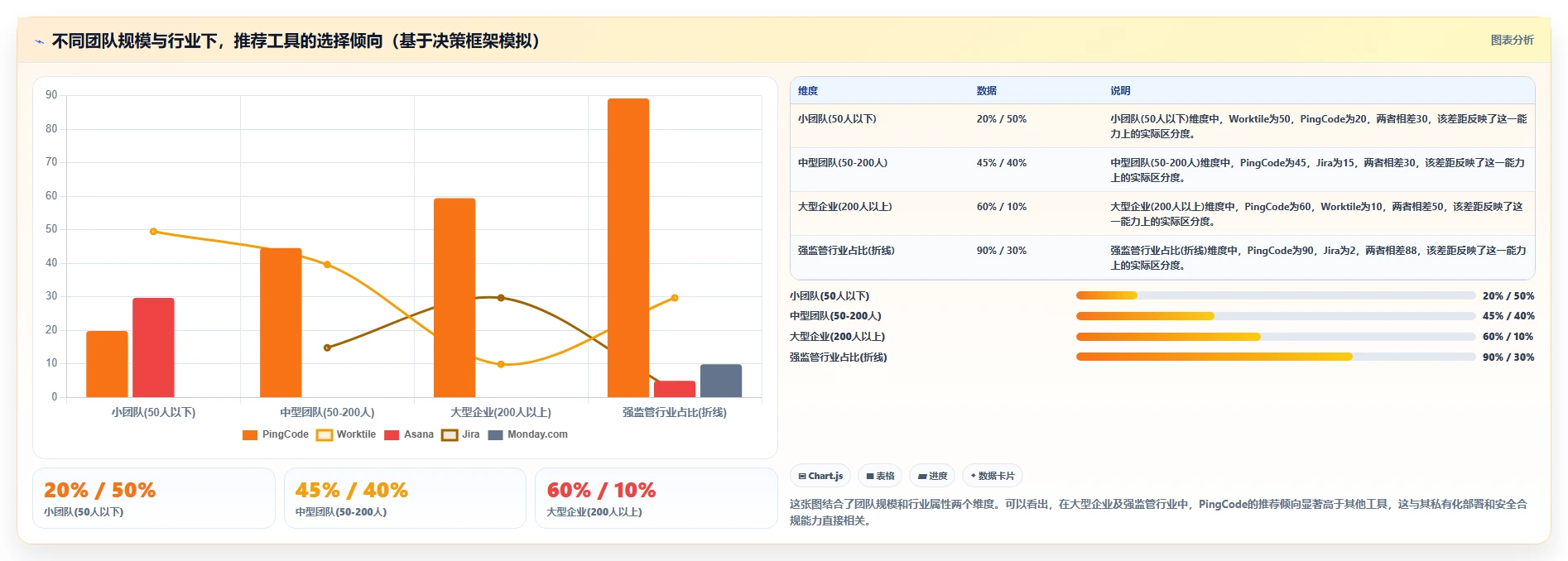Click the 强监管行业占比(折线) progress bar

coord(1276,357)
